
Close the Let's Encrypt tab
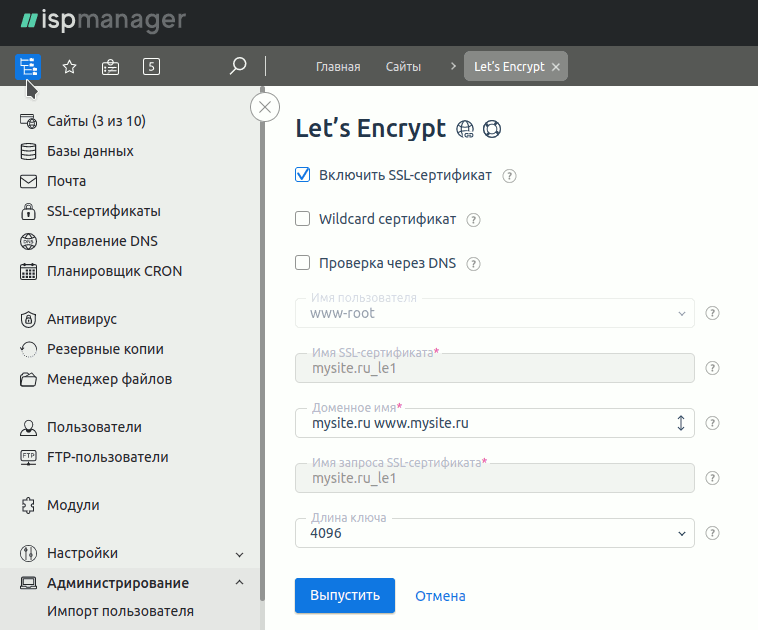point(556,67)
